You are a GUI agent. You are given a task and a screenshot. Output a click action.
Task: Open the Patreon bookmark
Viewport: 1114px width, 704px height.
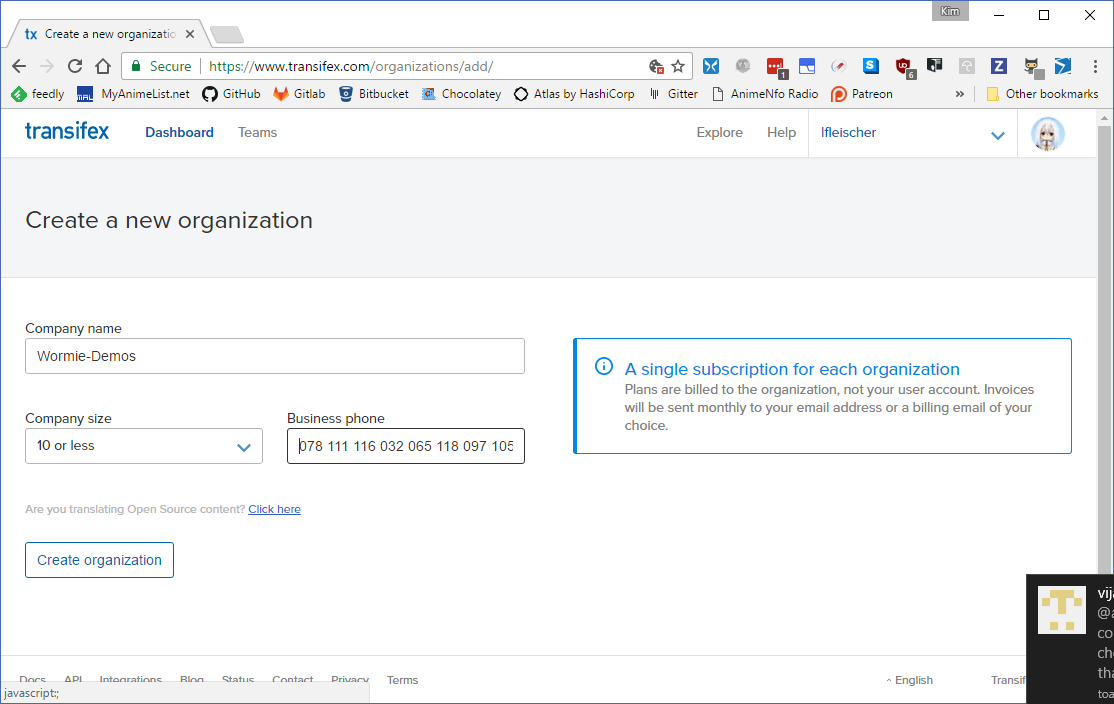point(862,94)
